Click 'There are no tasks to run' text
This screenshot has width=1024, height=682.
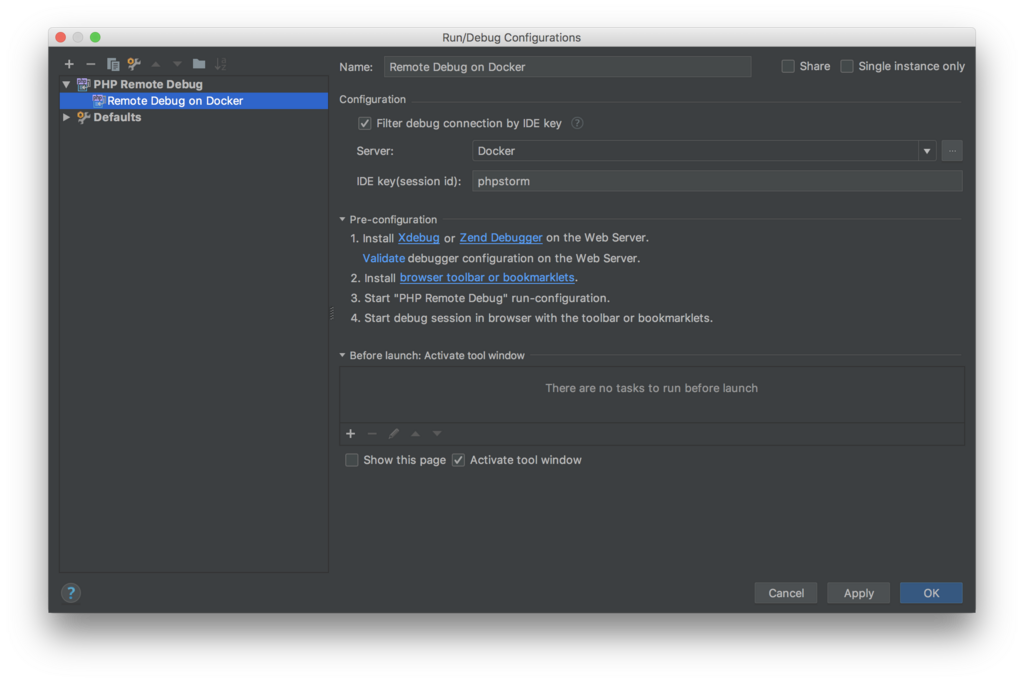(652, 388)
